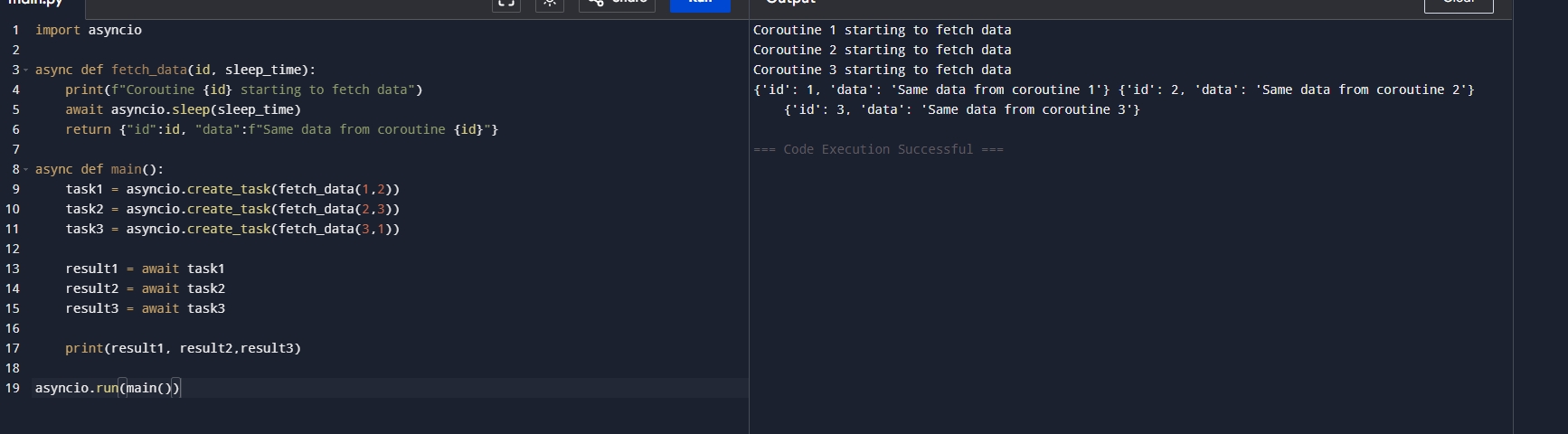Click the fullscreen editor icon

pos(505,3)
